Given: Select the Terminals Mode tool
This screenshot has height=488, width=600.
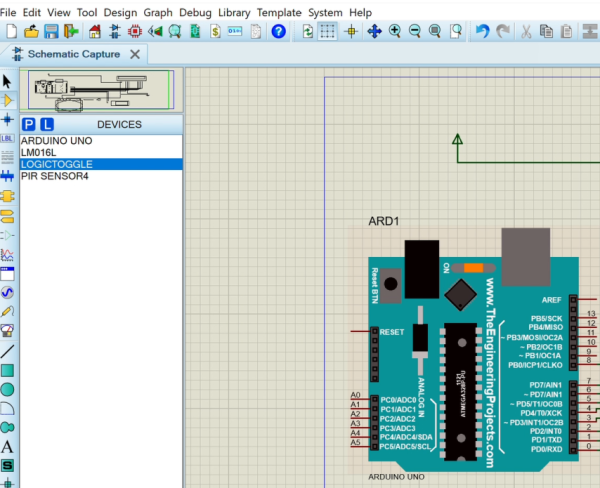Looking at the screenshot, I should 7,216.
